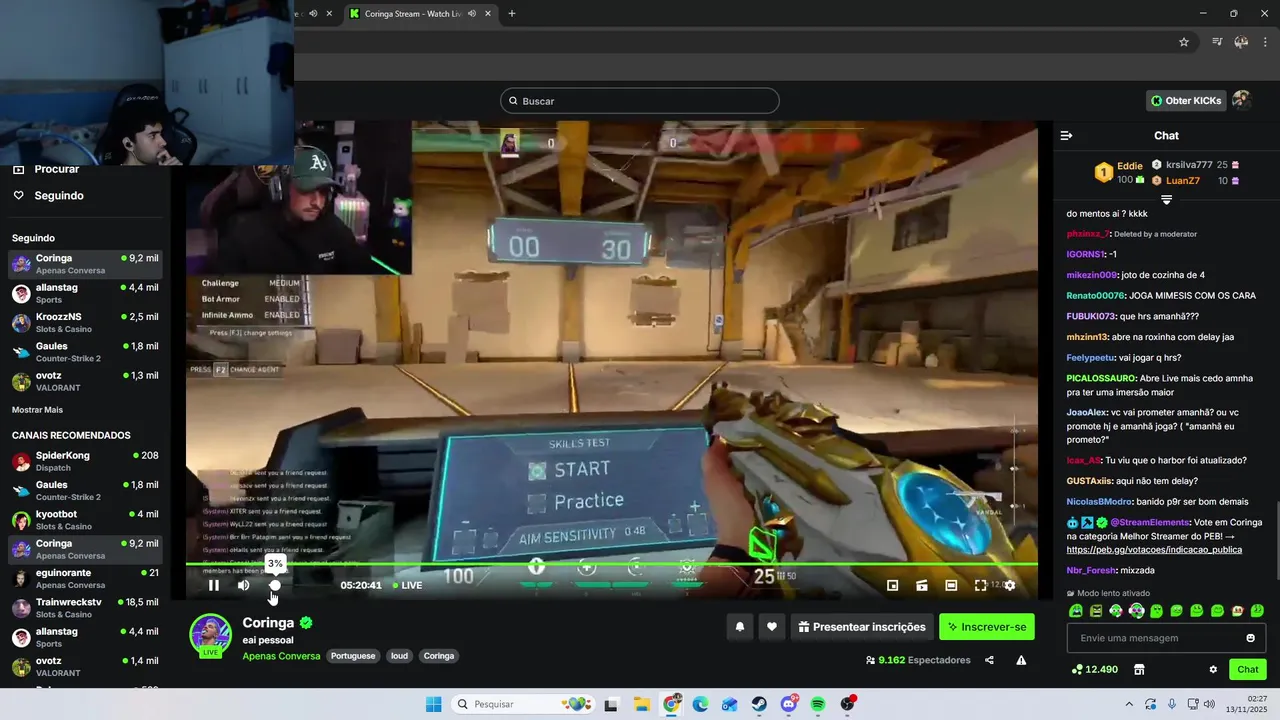This screenshot has width=1280, height=720.
Task: Click Obter KICKs button
Action: click(1186, 100)
